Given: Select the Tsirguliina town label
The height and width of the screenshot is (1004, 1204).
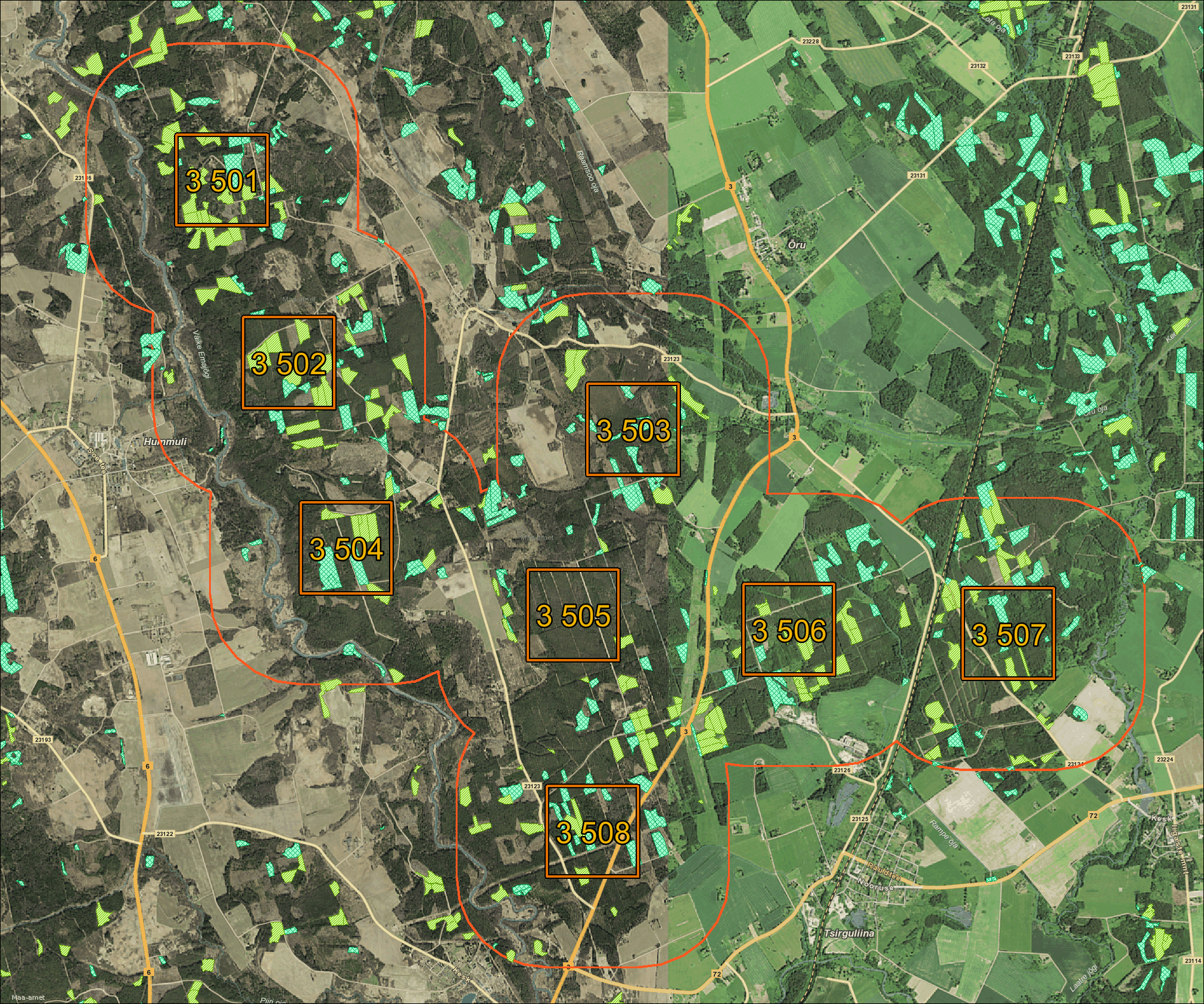Looking at the screenshot, I should 850,934.
